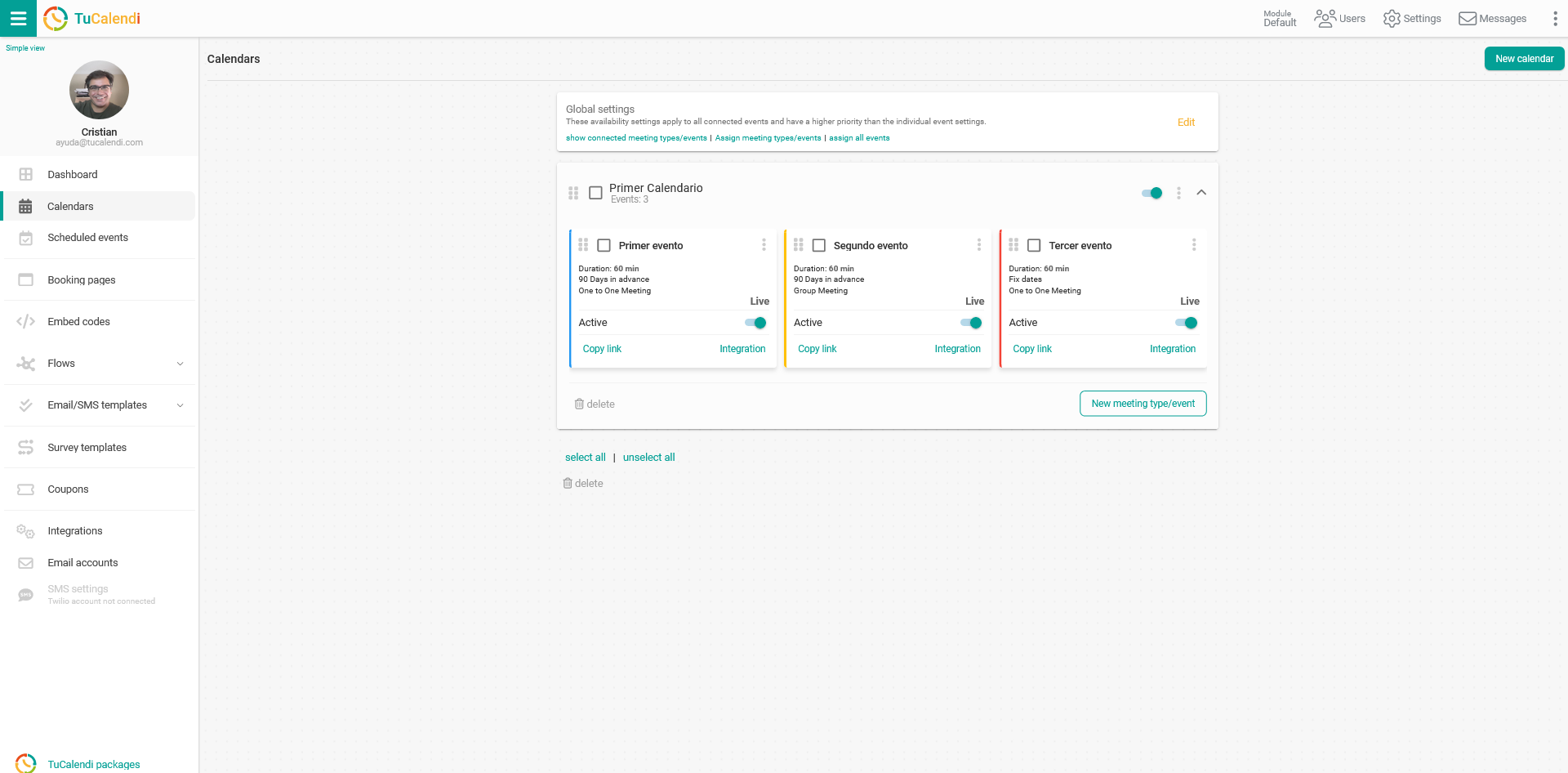Expand the Flows submenu arrow

(180, 364)
